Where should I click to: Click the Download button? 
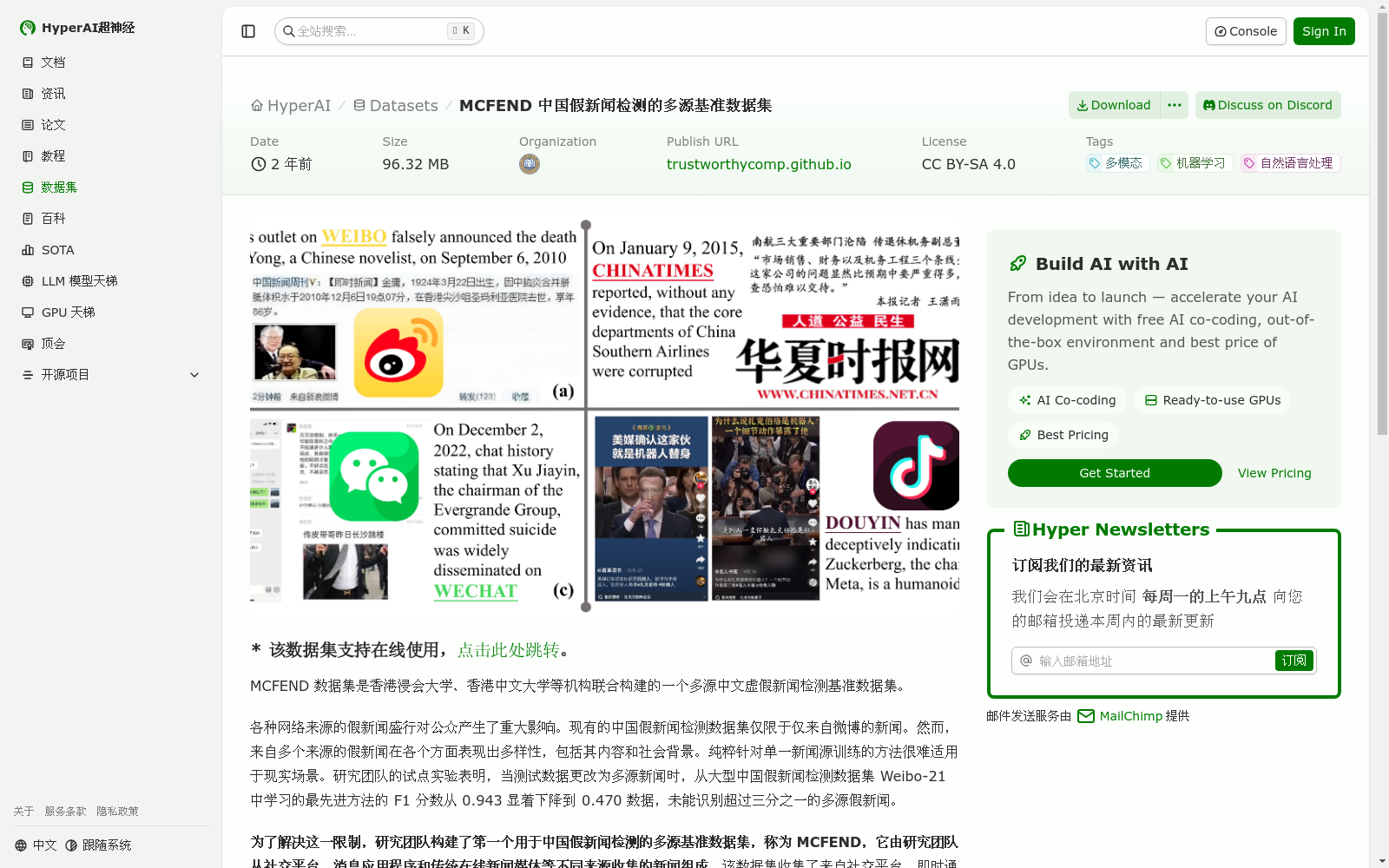tap(1114, 105)
